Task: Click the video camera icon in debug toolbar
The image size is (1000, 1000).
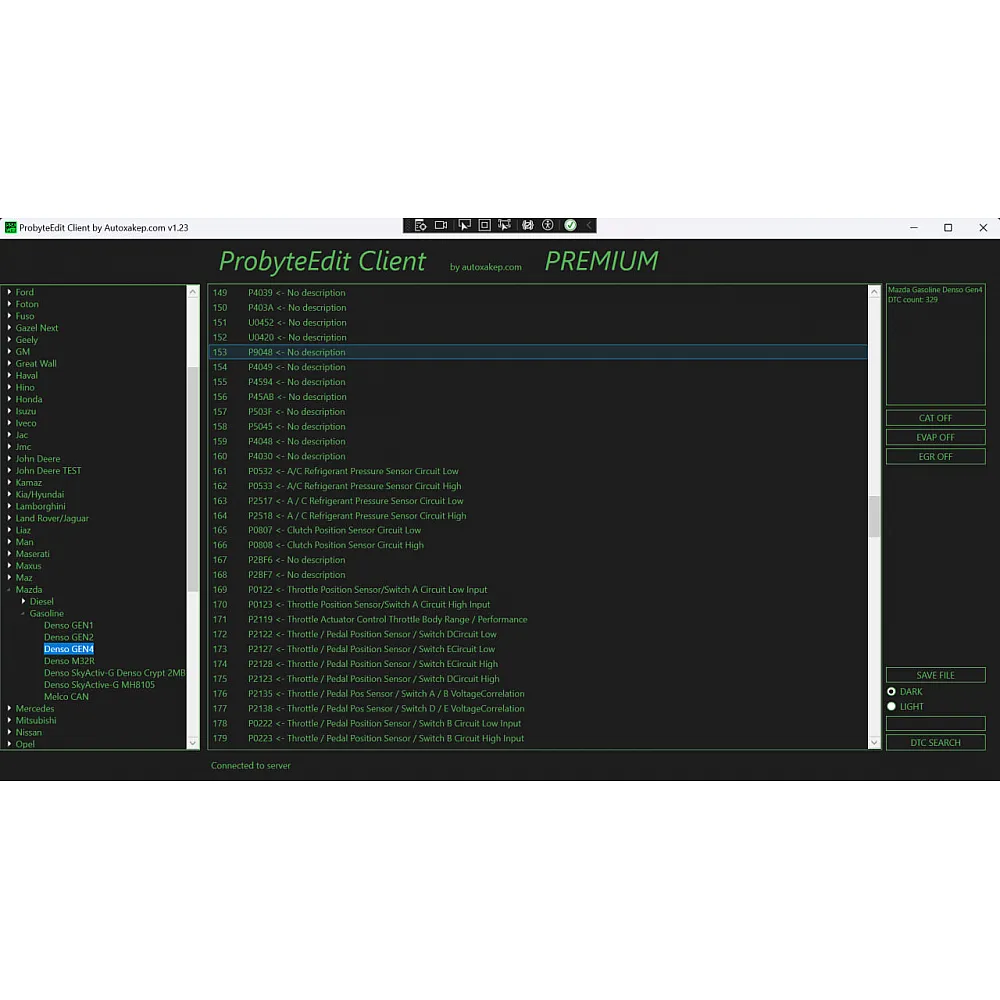Action: tap(441, 226)
